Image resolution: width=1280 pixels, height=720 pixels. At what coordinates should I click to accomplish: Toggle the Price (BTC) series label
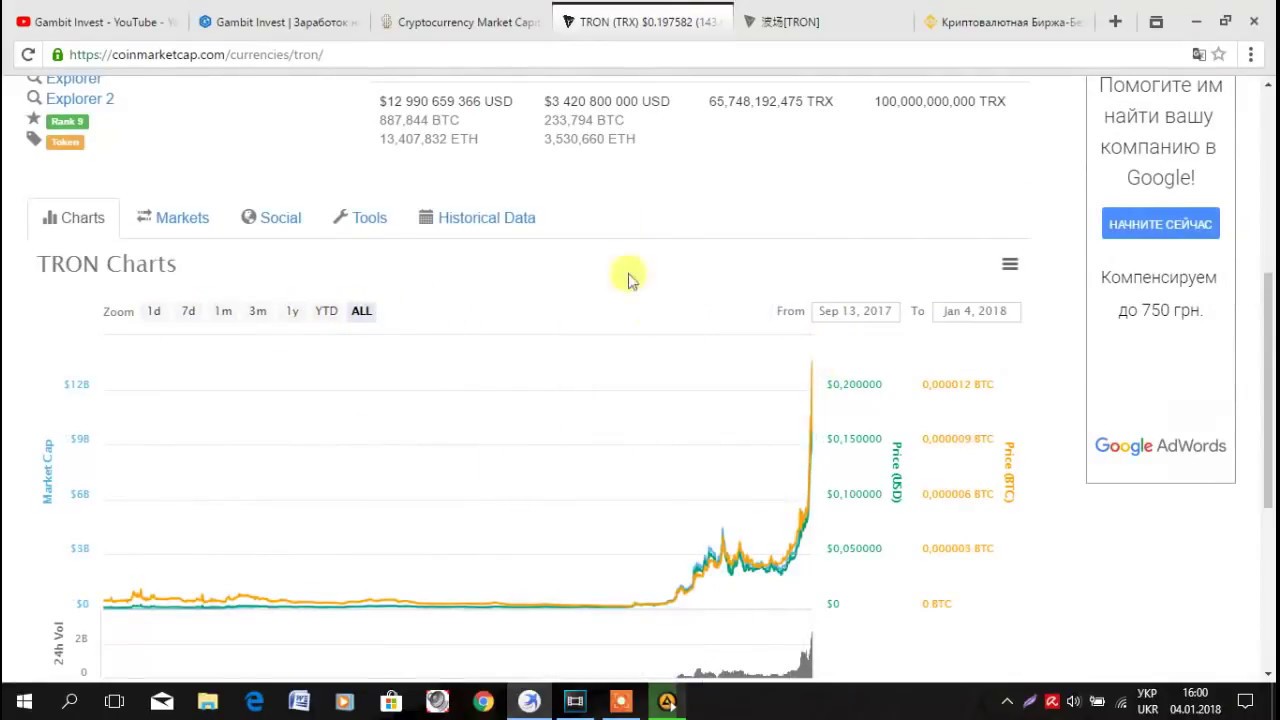pos(1009,471)
